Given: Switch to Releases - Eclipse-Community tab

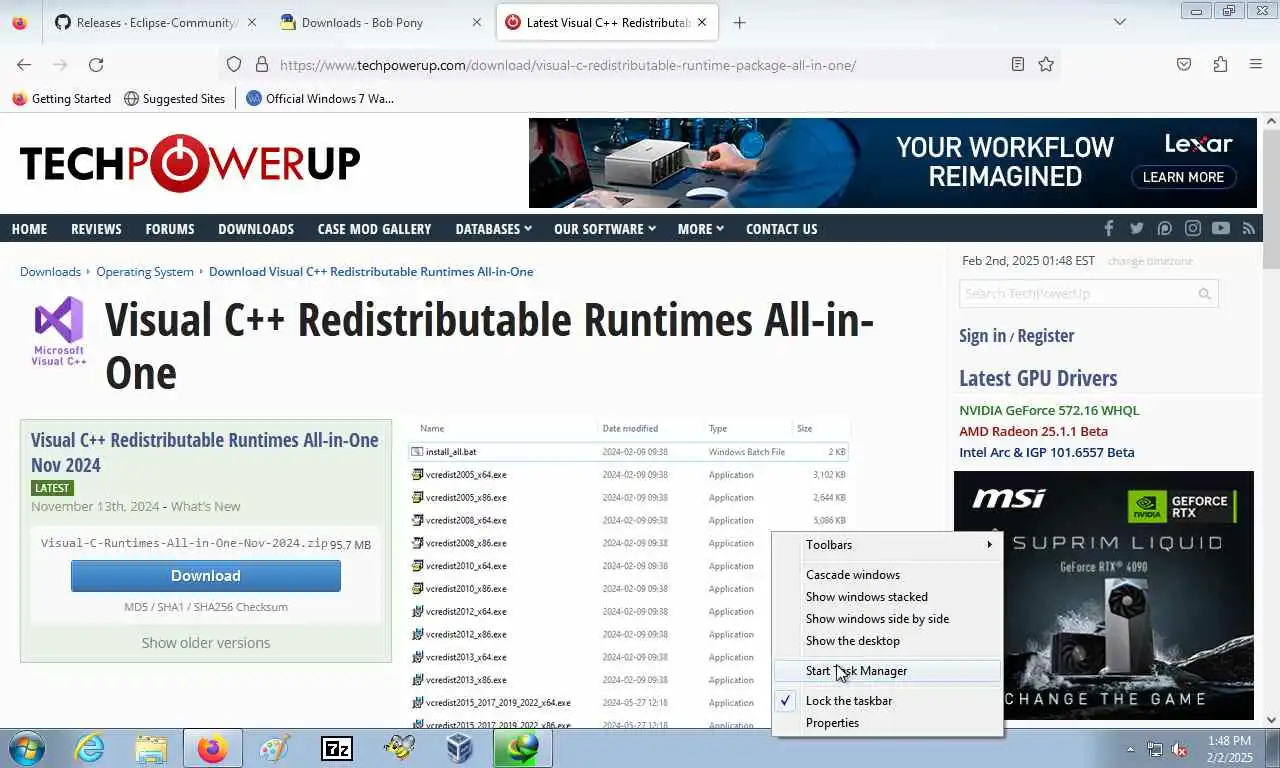Looking at the screenshot, I should [x=155, y=22].
